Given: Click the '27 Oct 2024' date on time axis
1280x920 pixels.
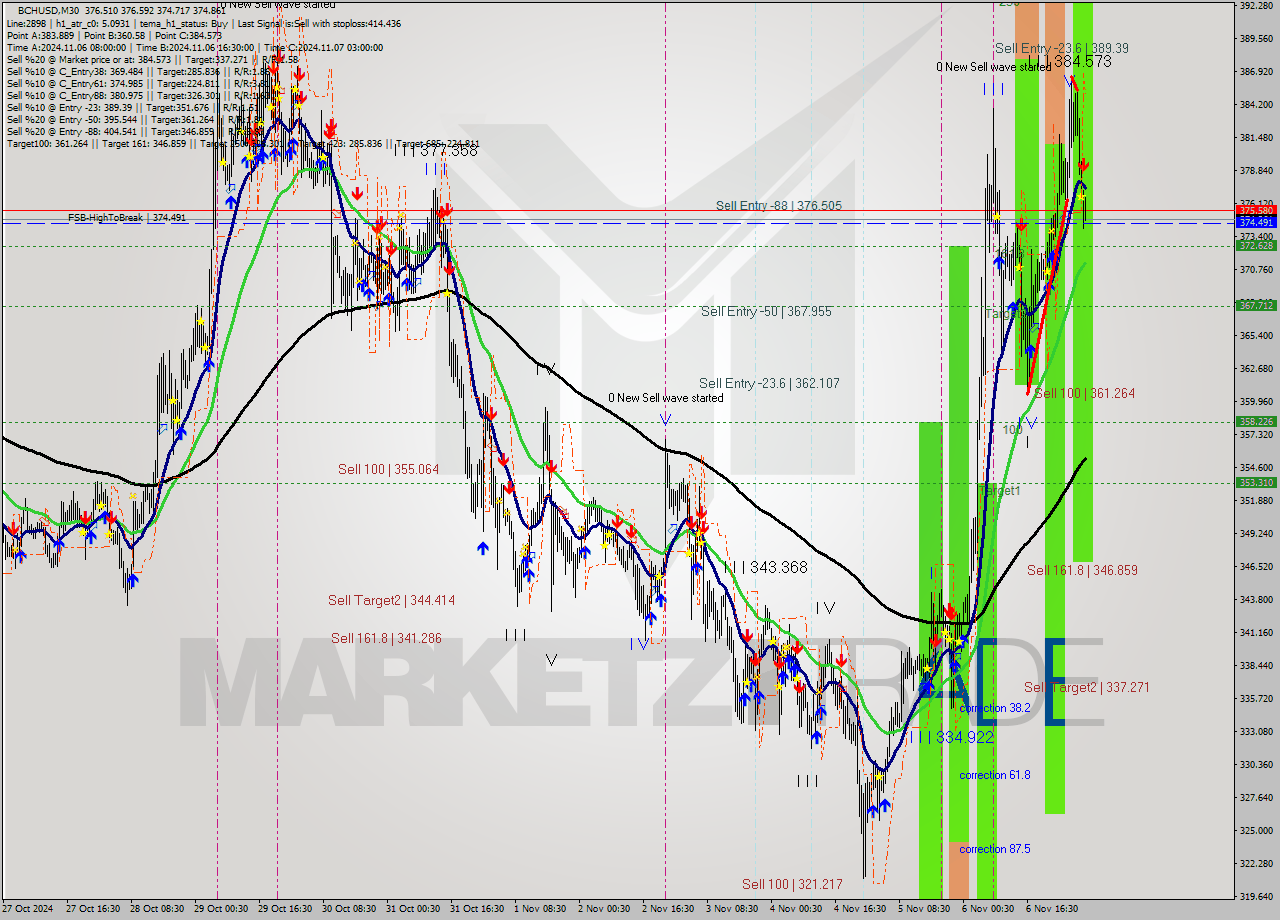Looking at the screenshot, I should pos(27,909).
